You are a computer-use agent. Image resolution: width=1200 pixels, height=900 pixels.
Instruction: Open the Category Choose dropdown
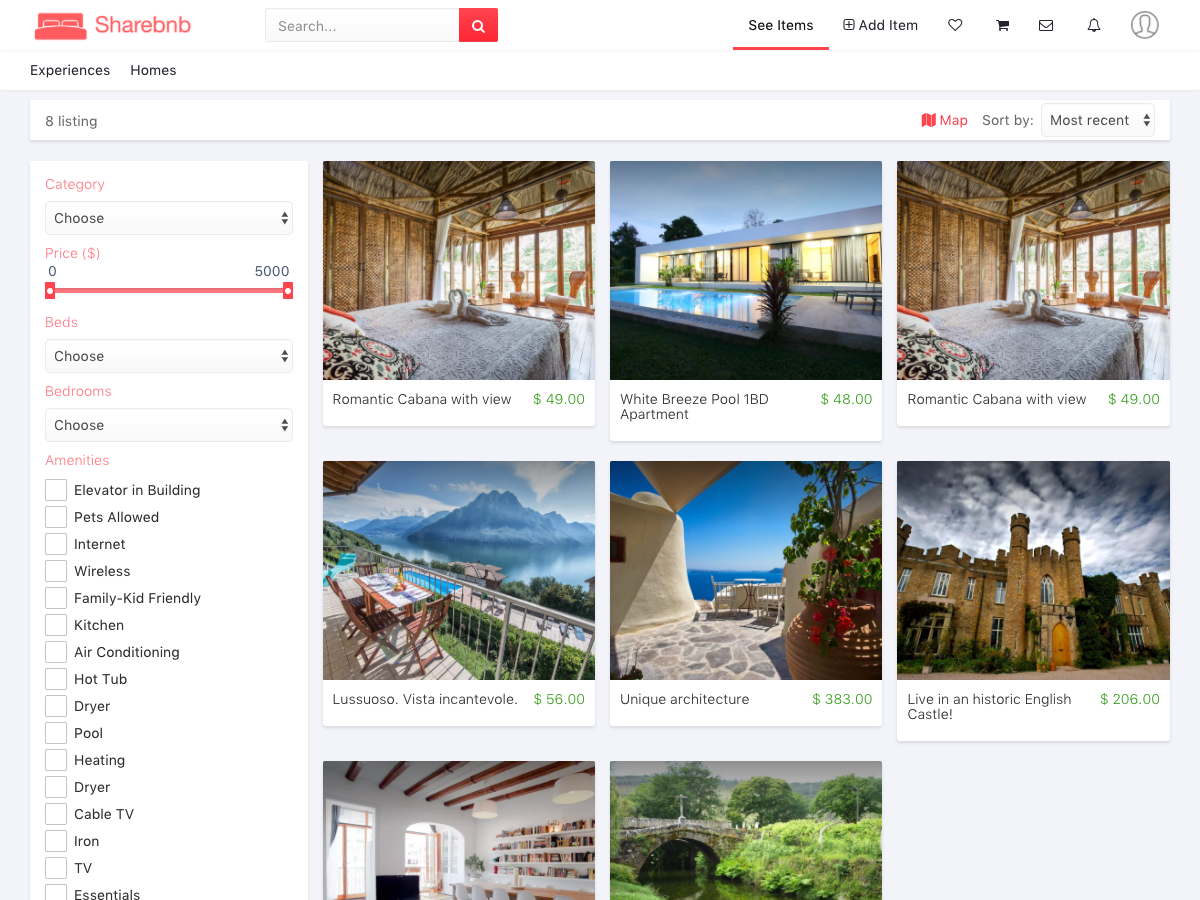(x=169, y=218)
